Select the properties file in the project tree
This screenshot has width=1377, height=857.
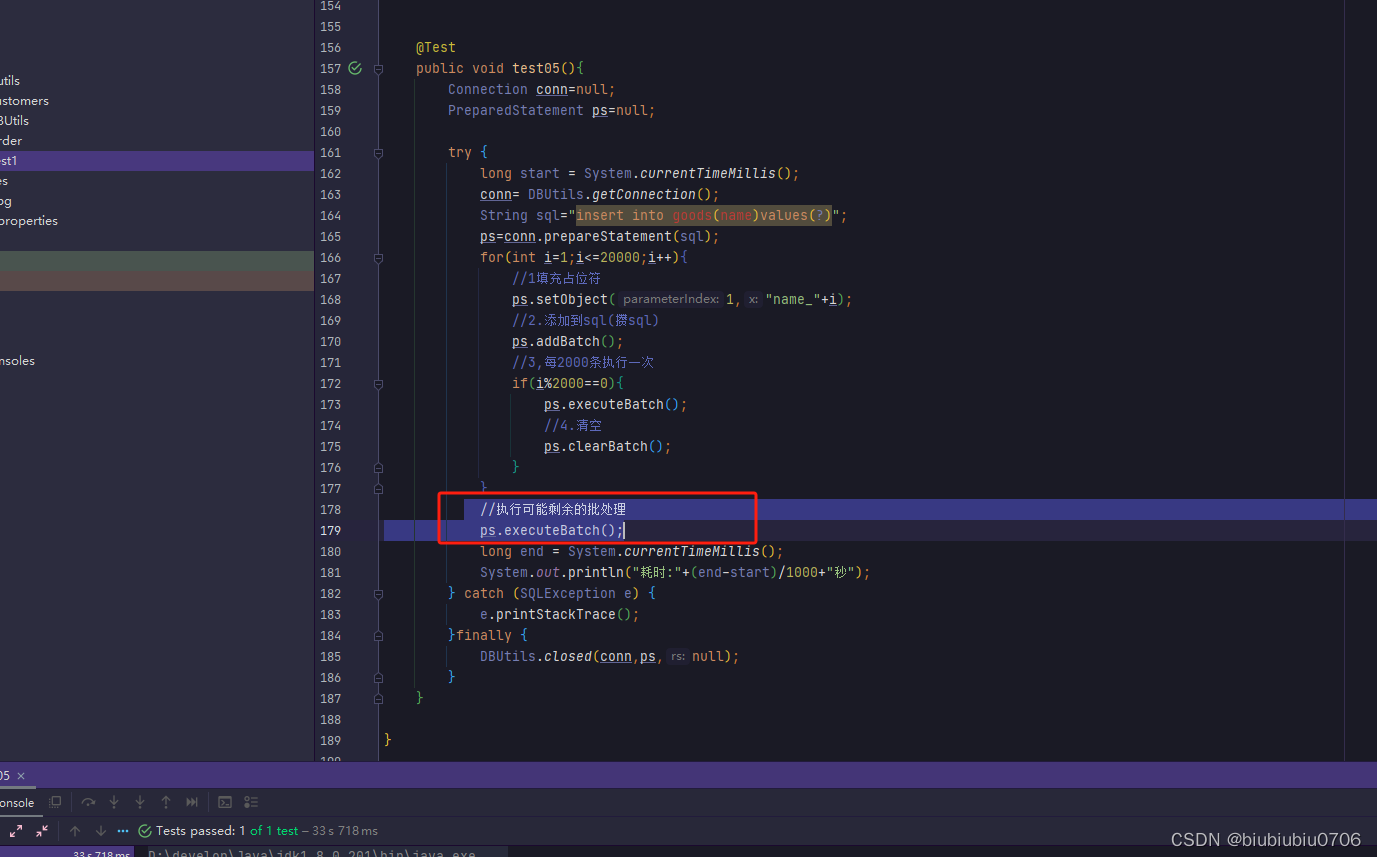pyautogui.click(x=29, y=221)
